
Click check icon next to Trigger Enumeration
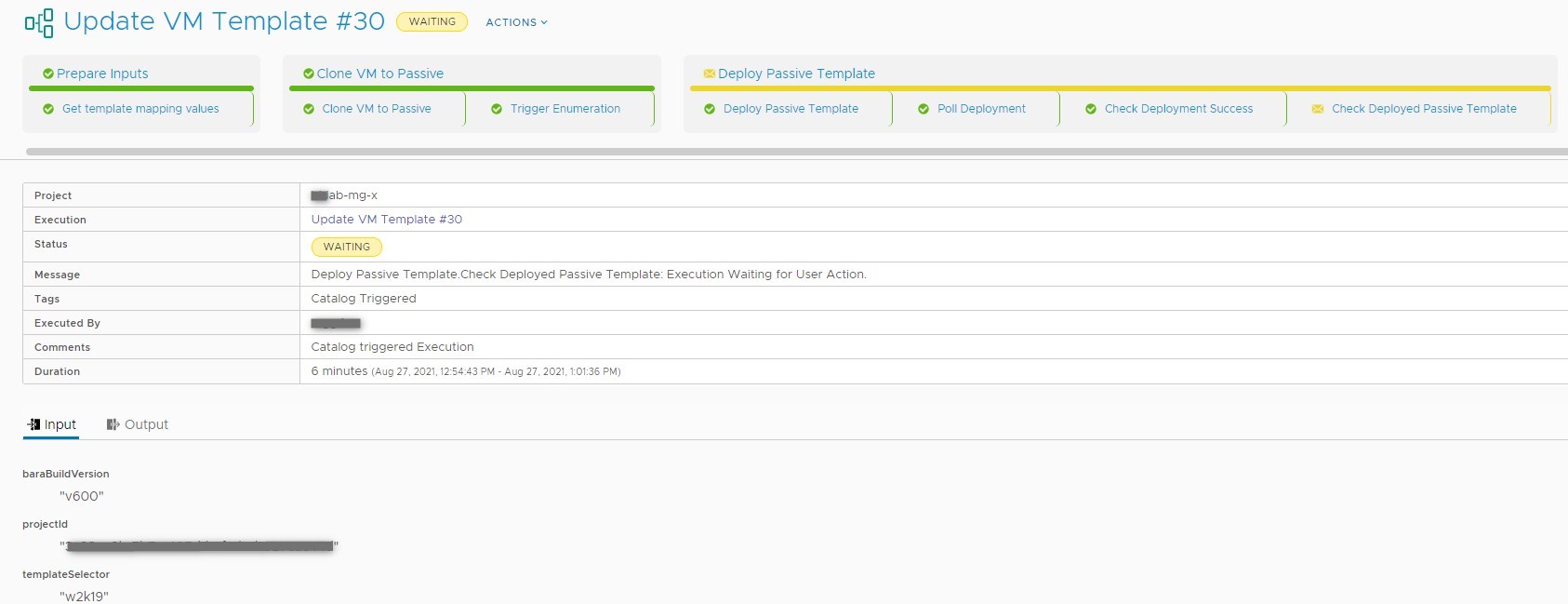[x=497, y=109]
